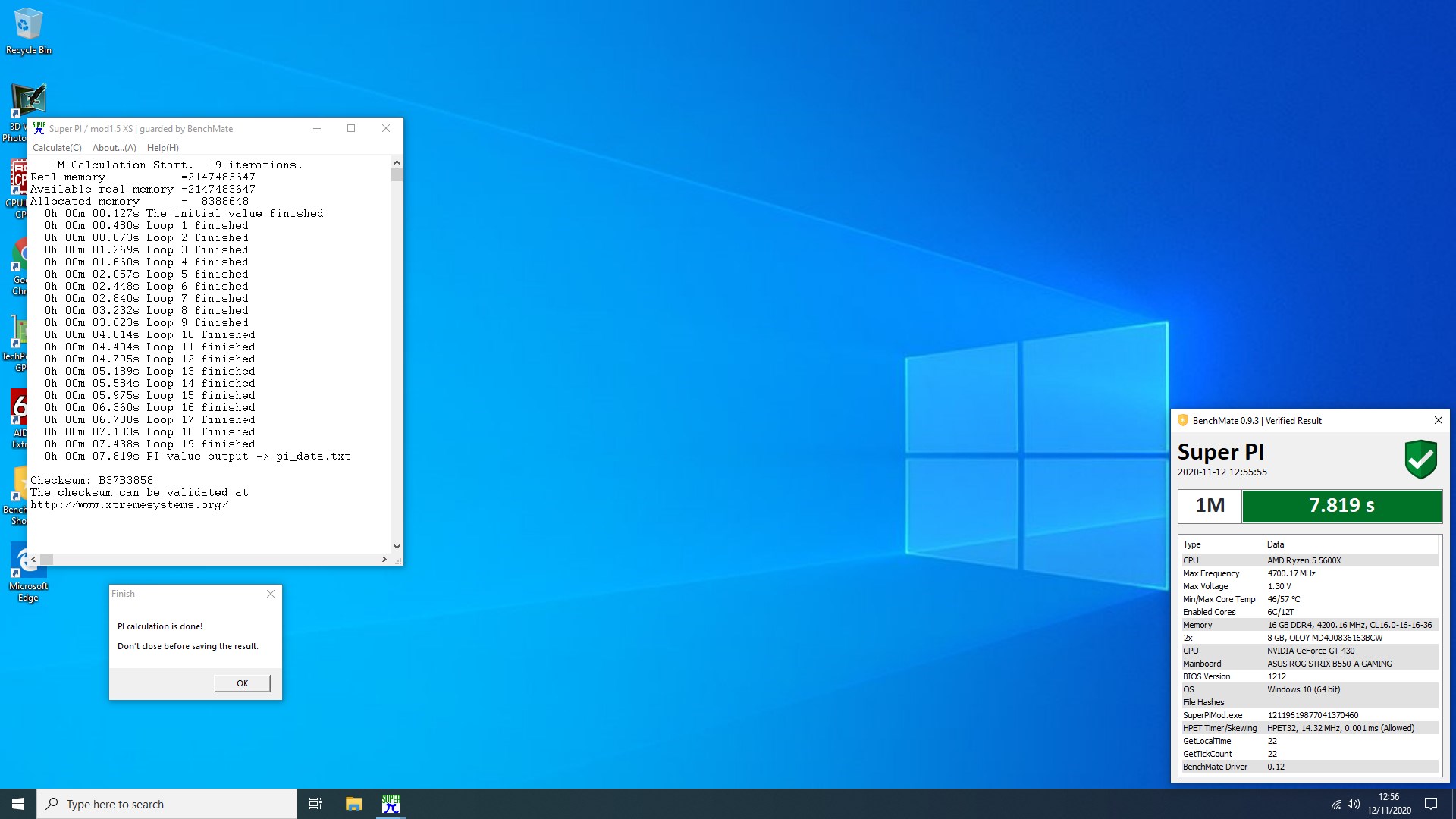Open the Microsoft Edge desktop shortcut
The image size is (1456, 819).
[x=28, y=573]
